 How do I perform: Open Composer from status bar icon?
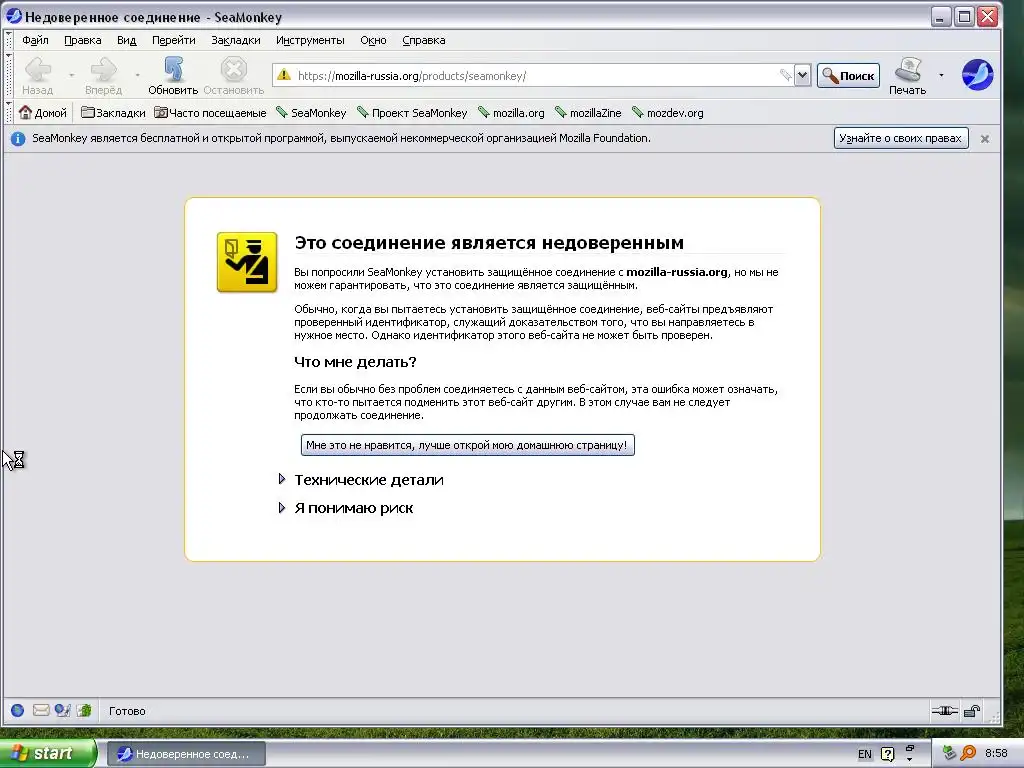pos(62,711)
